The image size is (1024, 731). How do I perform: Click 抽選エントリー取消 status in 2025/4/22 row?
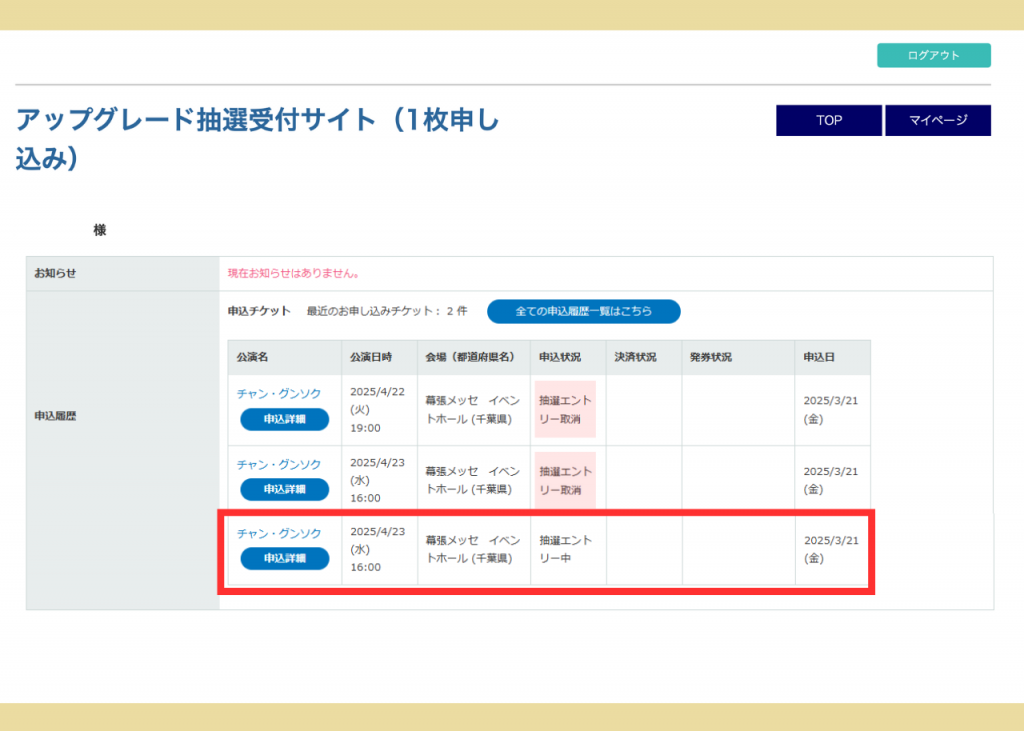[565, 410]
